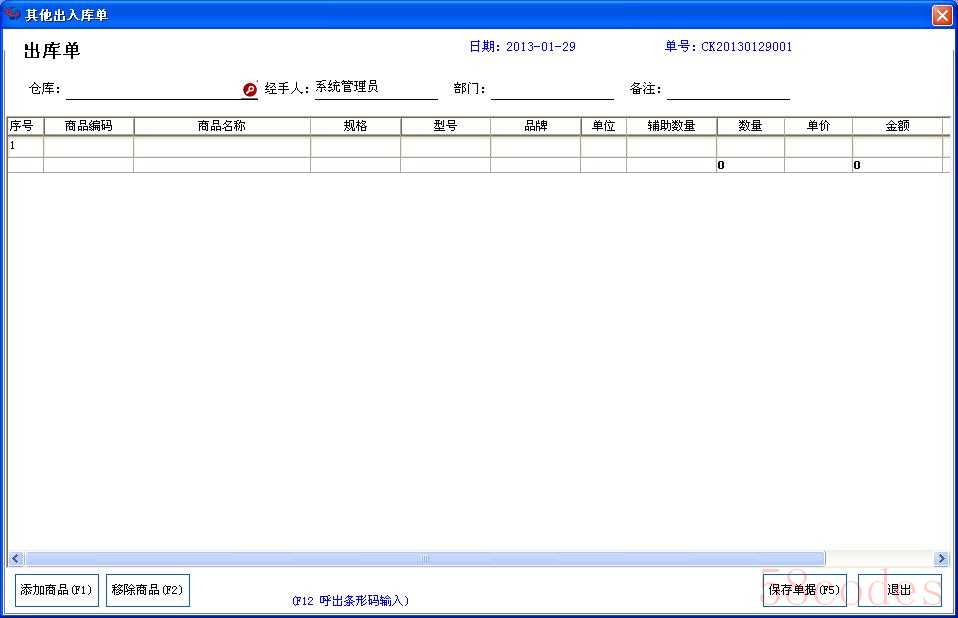
Task: Click the horizontal scrollbar thumb
Action: (x=425, y=558)
